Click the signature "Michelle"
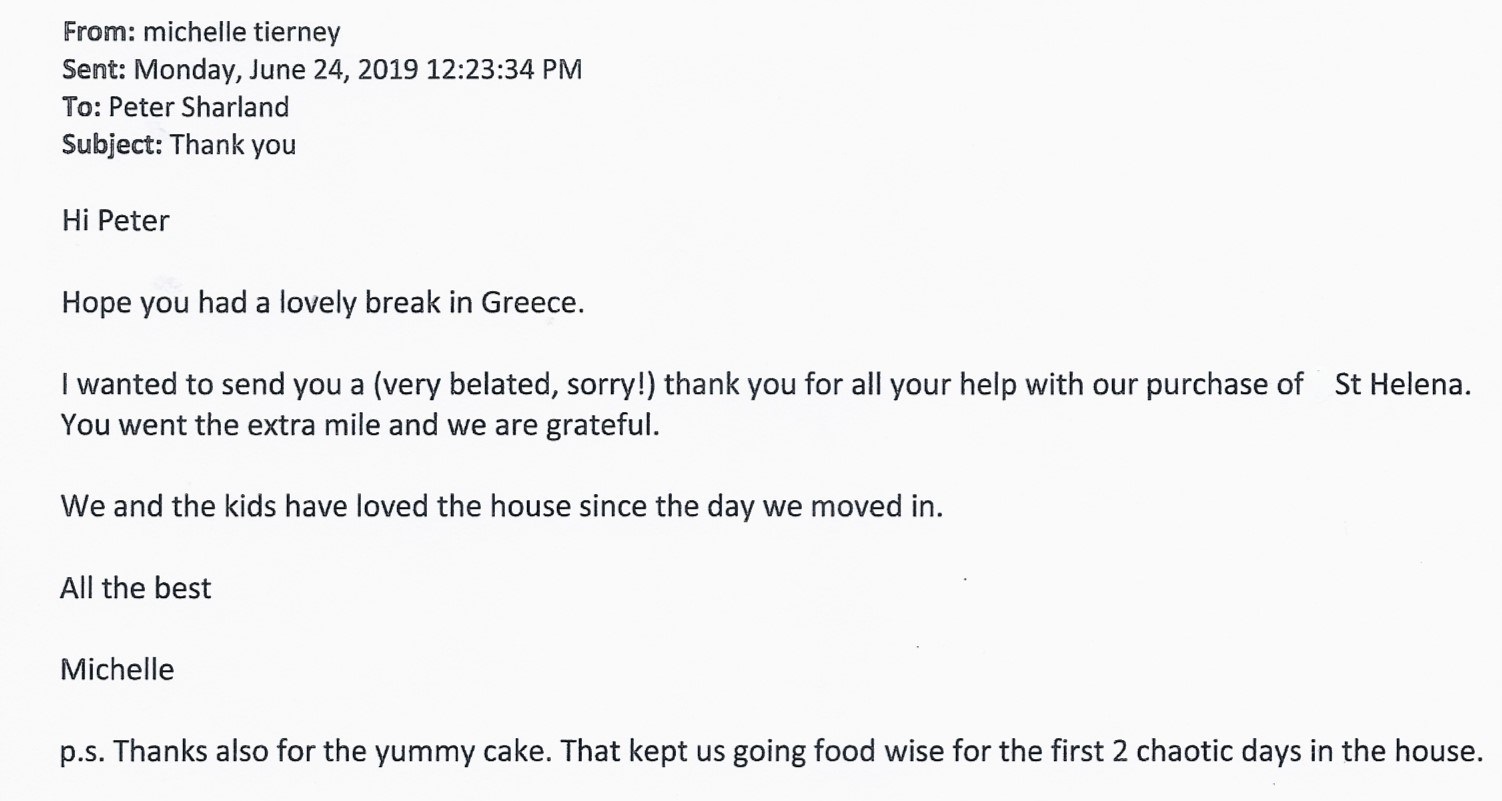Image resolution: width=1502 pixels, height=801 pixels. (x=117, y=668)
